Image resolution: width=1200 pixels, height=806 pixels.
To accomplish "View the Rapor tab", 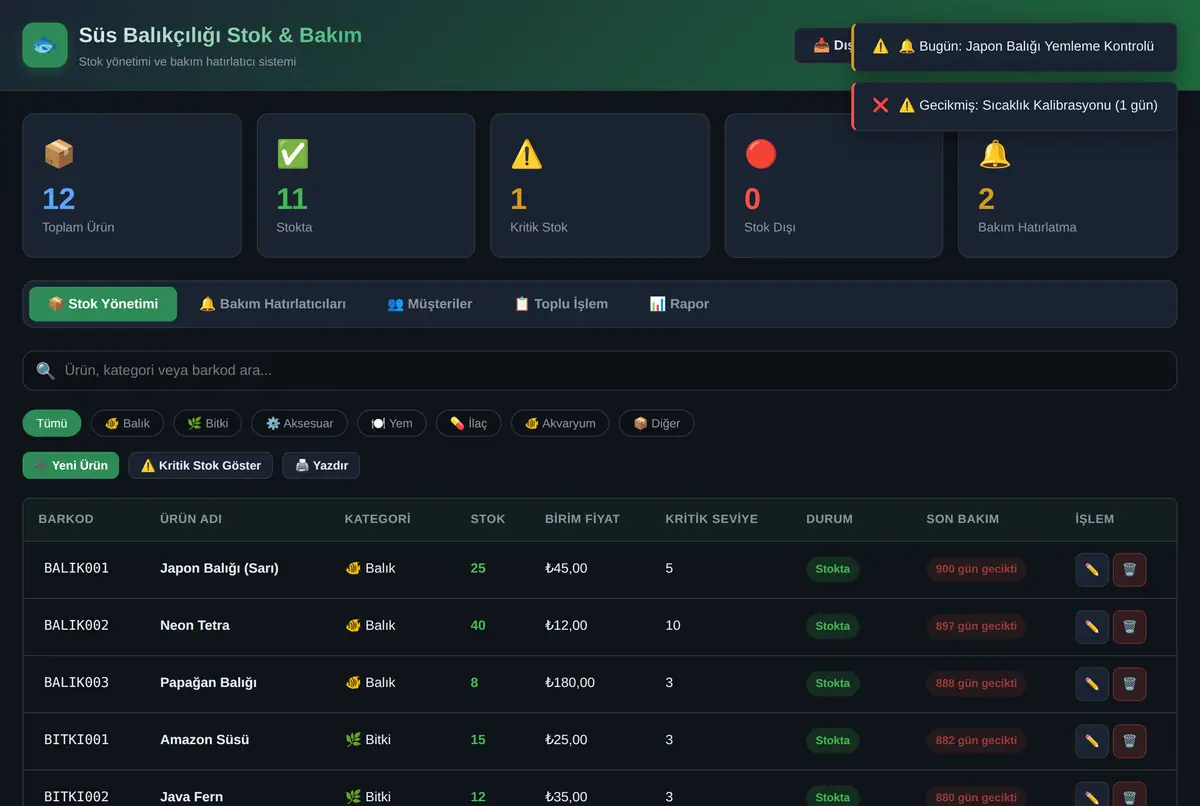I will pos(679,304).
